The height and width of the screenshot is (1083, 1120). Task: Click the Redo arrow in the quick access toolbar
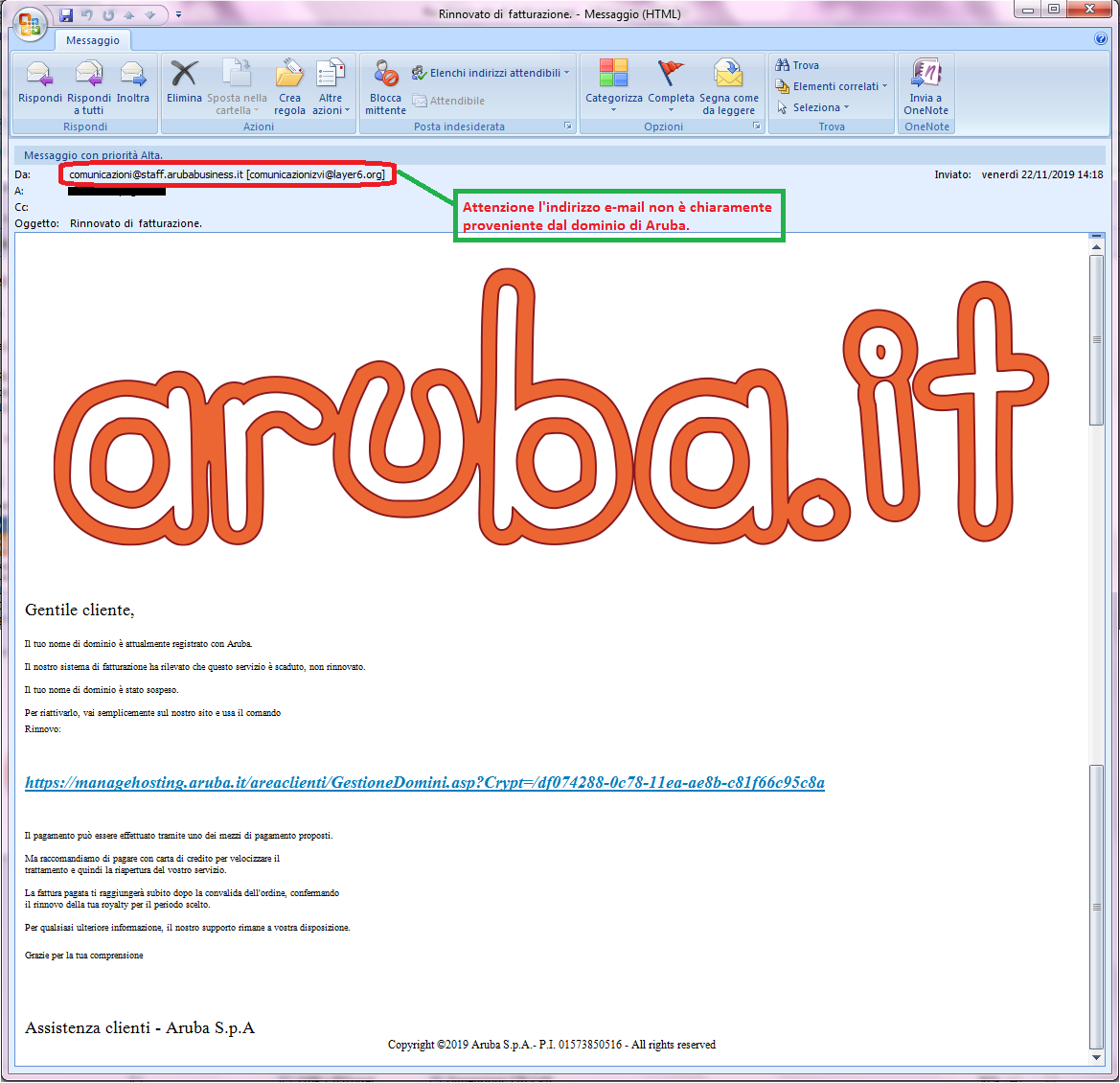108,14
